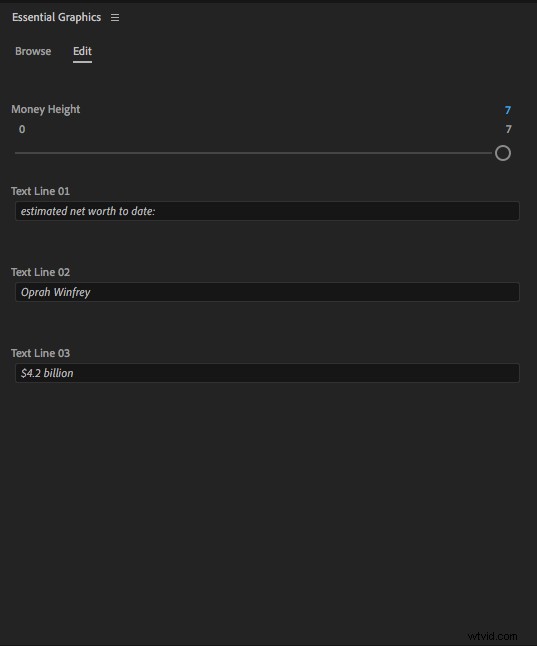Switch to the Browse tab

coord(33,51)
